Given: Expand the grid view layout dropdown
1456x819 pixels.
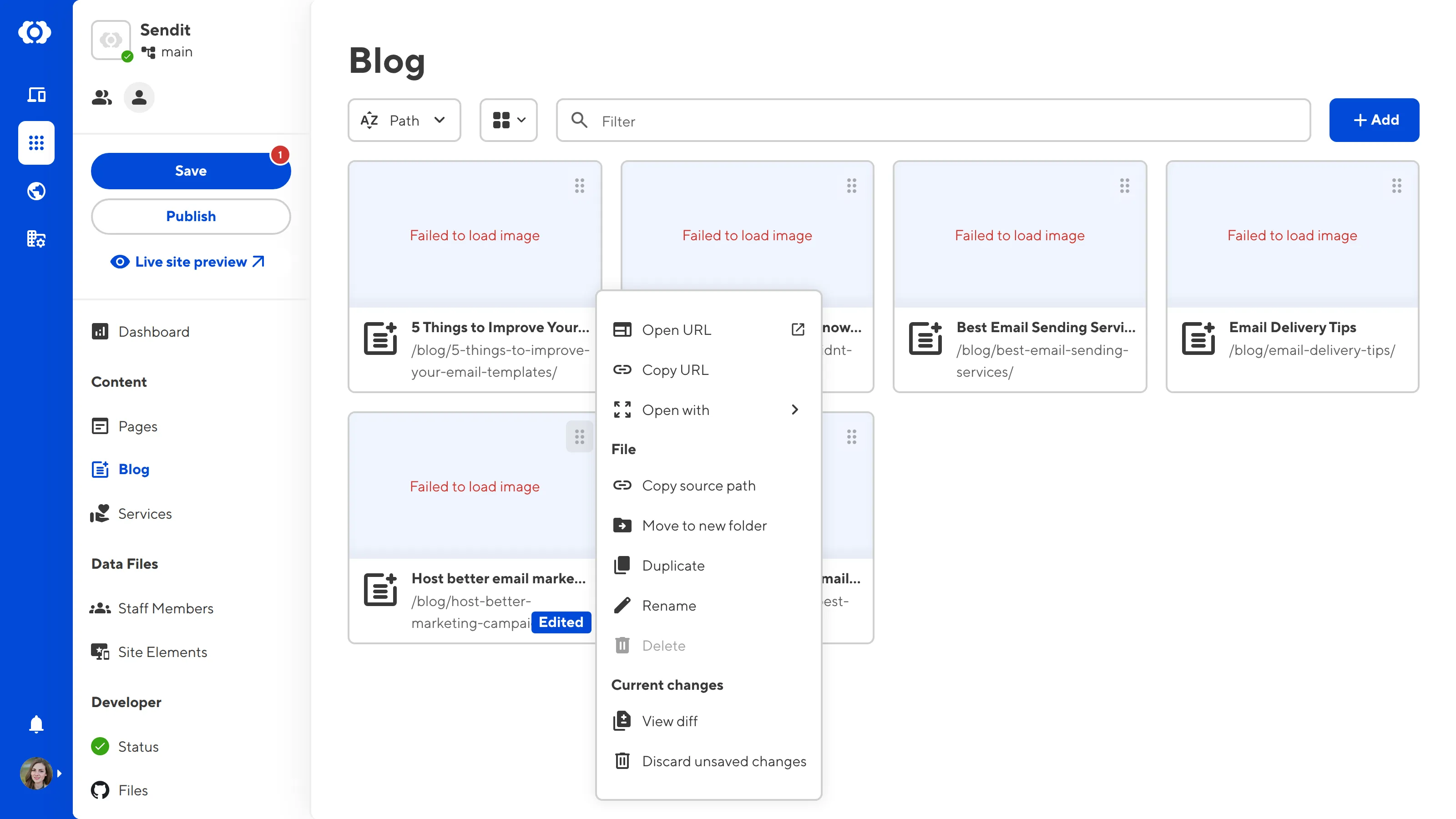Looking at the screenshot, I should click(508, 121).
